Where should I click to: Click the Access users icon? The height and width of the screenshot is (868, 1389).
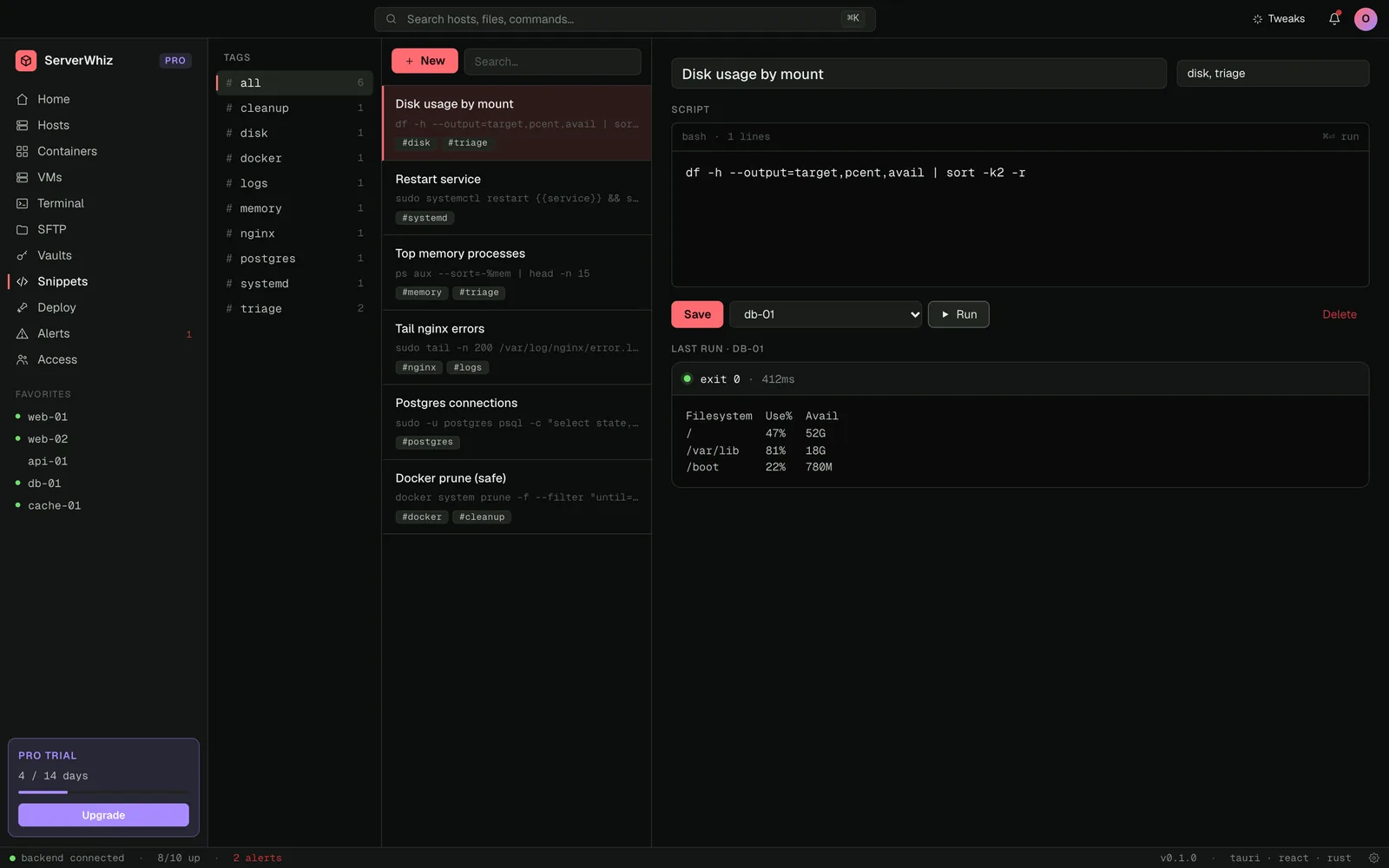click(x=23, y=359)
